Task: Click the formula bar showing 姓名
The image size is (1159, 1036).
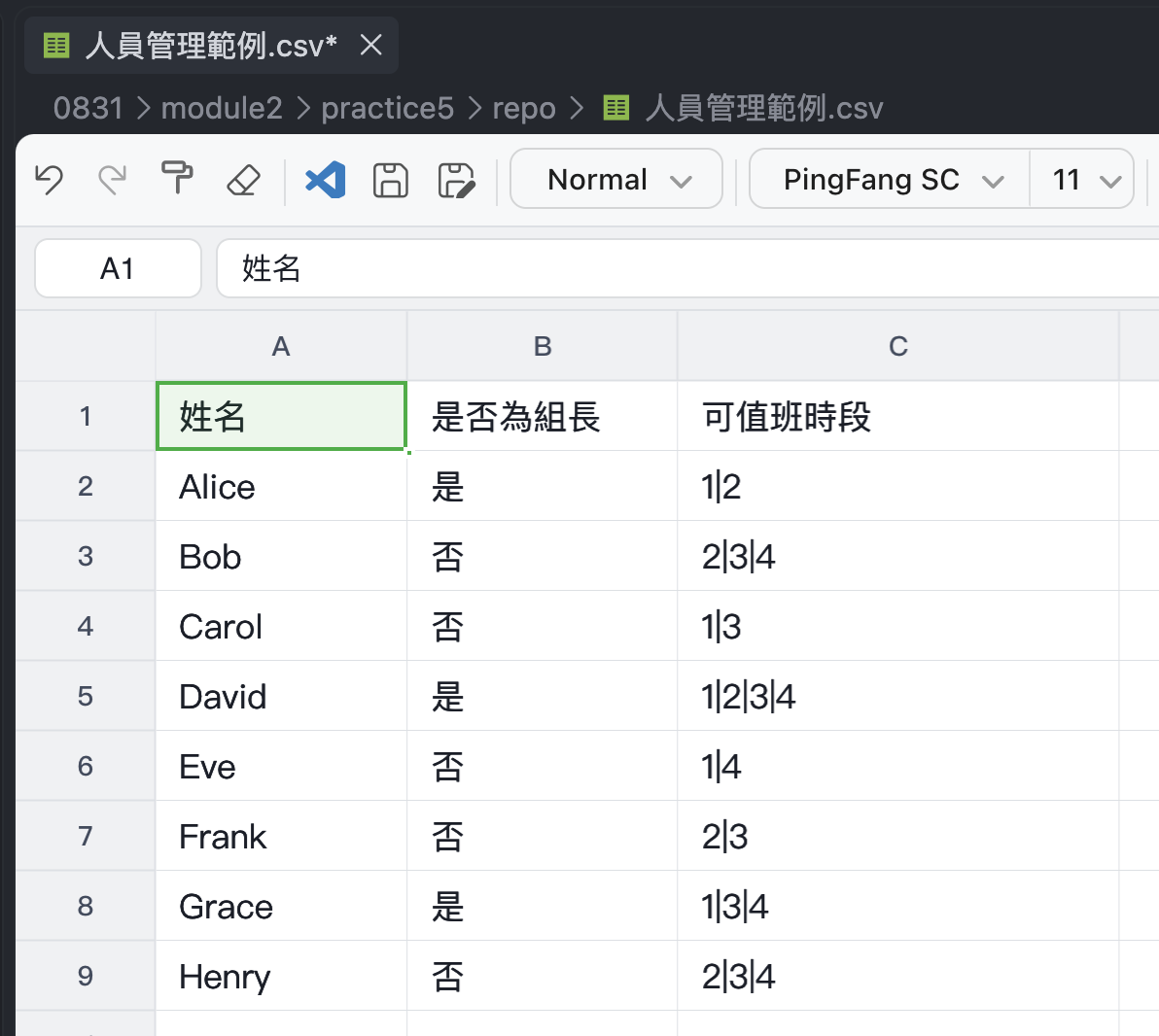Action: 687,268
